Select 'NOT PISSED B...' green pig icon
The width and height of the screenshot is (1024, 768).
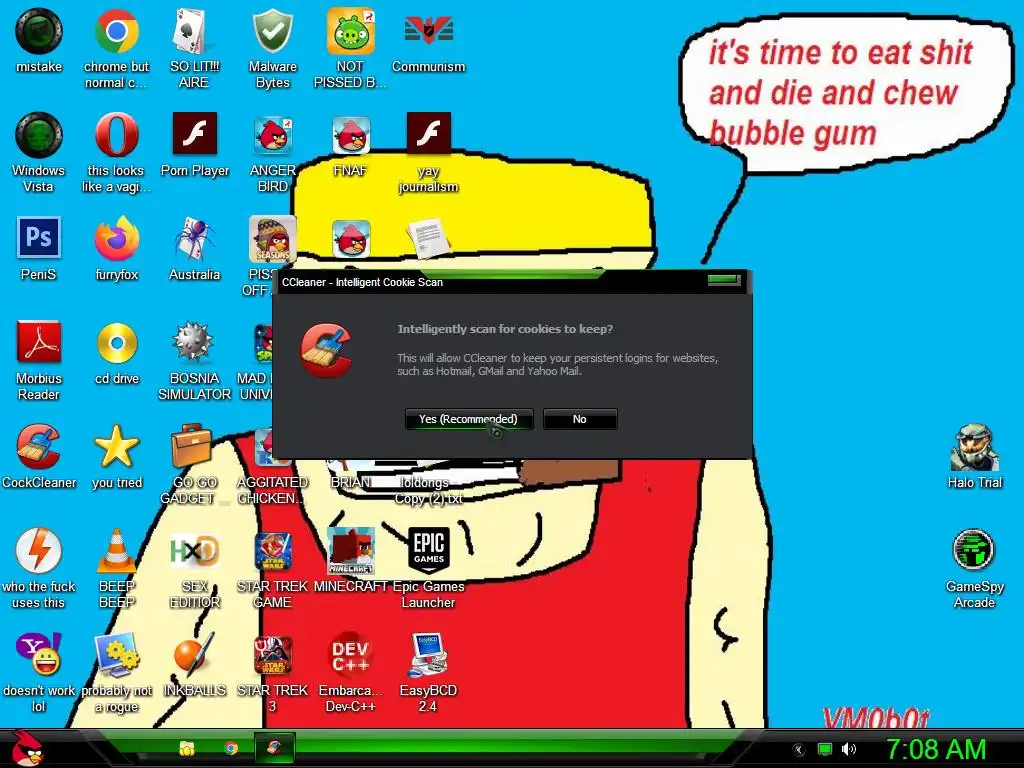click(350, 49)
